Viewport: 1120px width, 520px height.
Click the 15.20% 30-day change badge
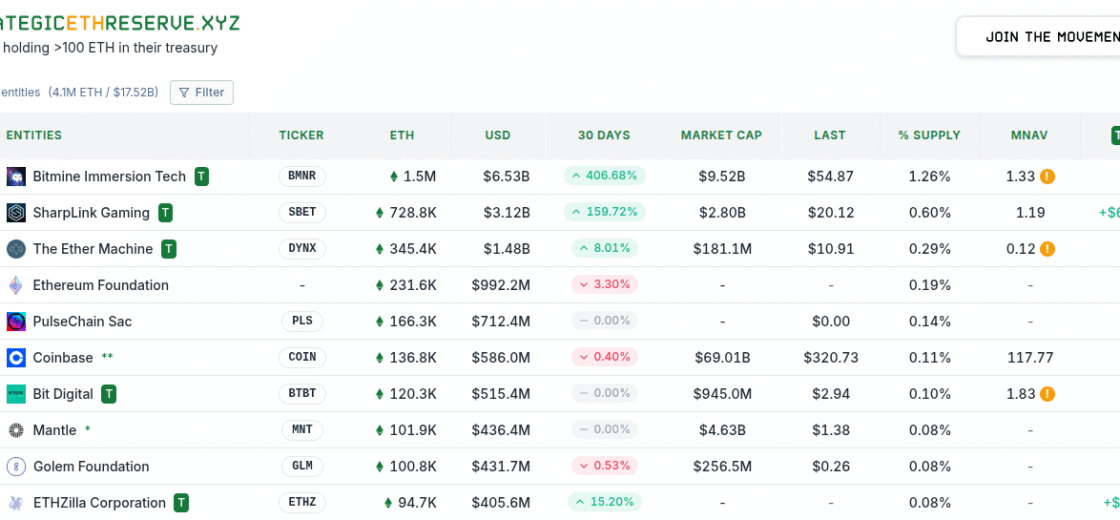pos(604,502)
